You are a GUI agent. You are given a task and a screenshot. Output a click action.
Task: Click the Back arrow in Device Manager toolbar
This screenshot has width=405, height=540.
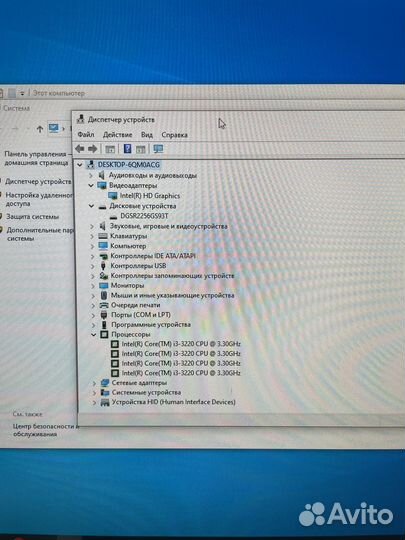coord(80,149)
